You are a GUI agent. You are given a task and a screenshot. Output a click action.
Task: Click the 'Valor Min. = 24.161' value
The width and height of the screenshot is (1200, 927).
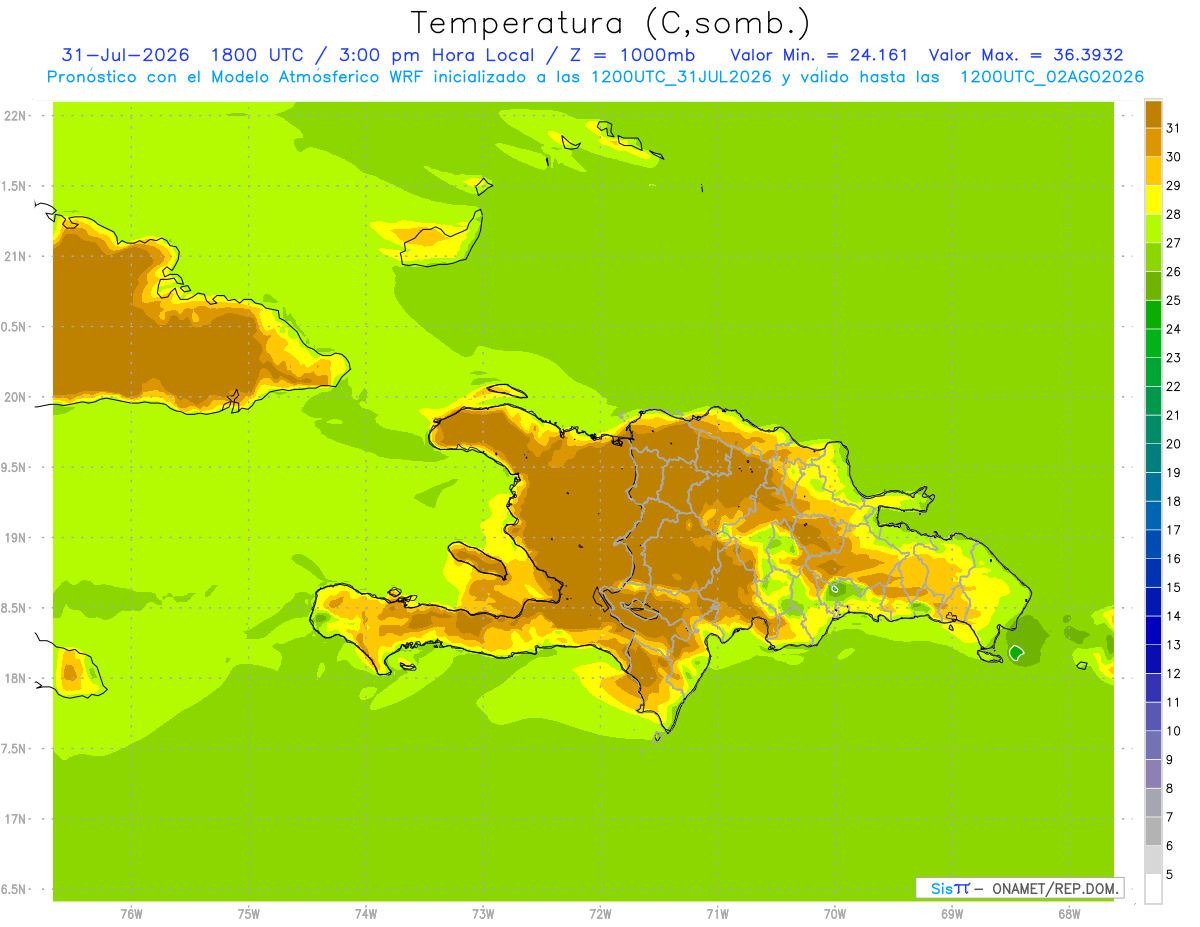(x=819, y=54)
